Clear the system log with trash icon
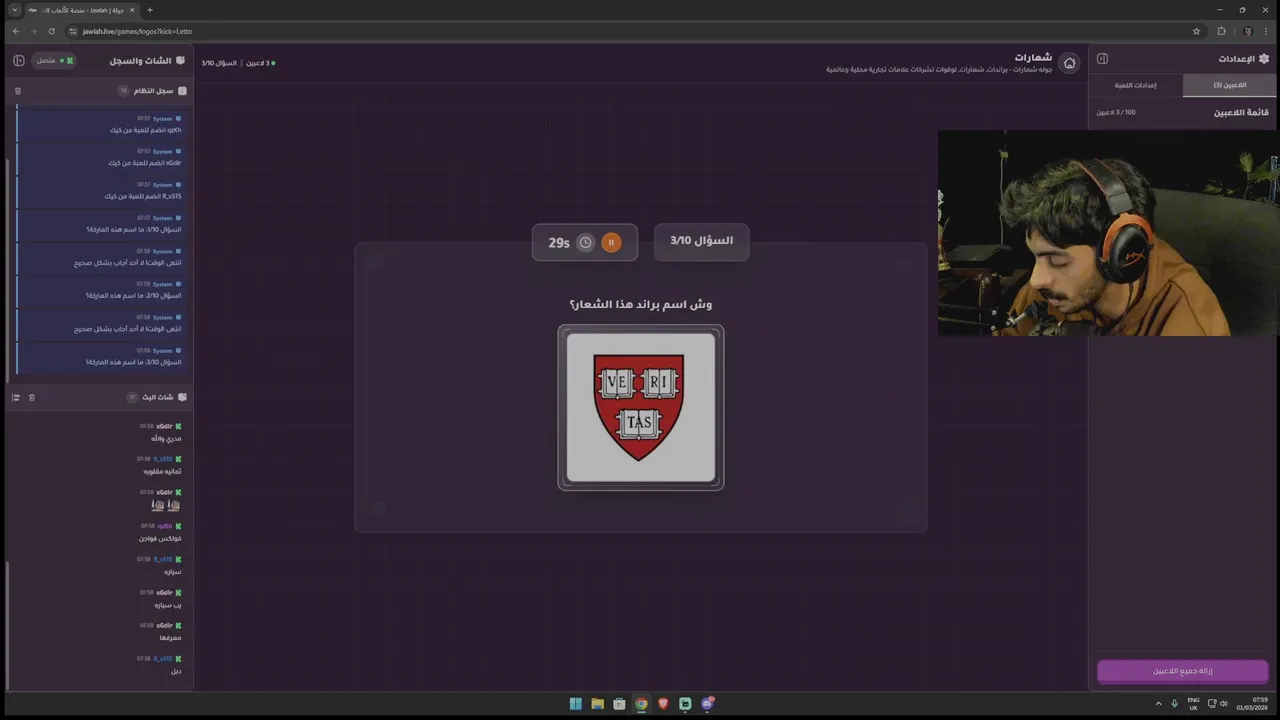Viewport: 1280px width, 720px height. [17, 91]
